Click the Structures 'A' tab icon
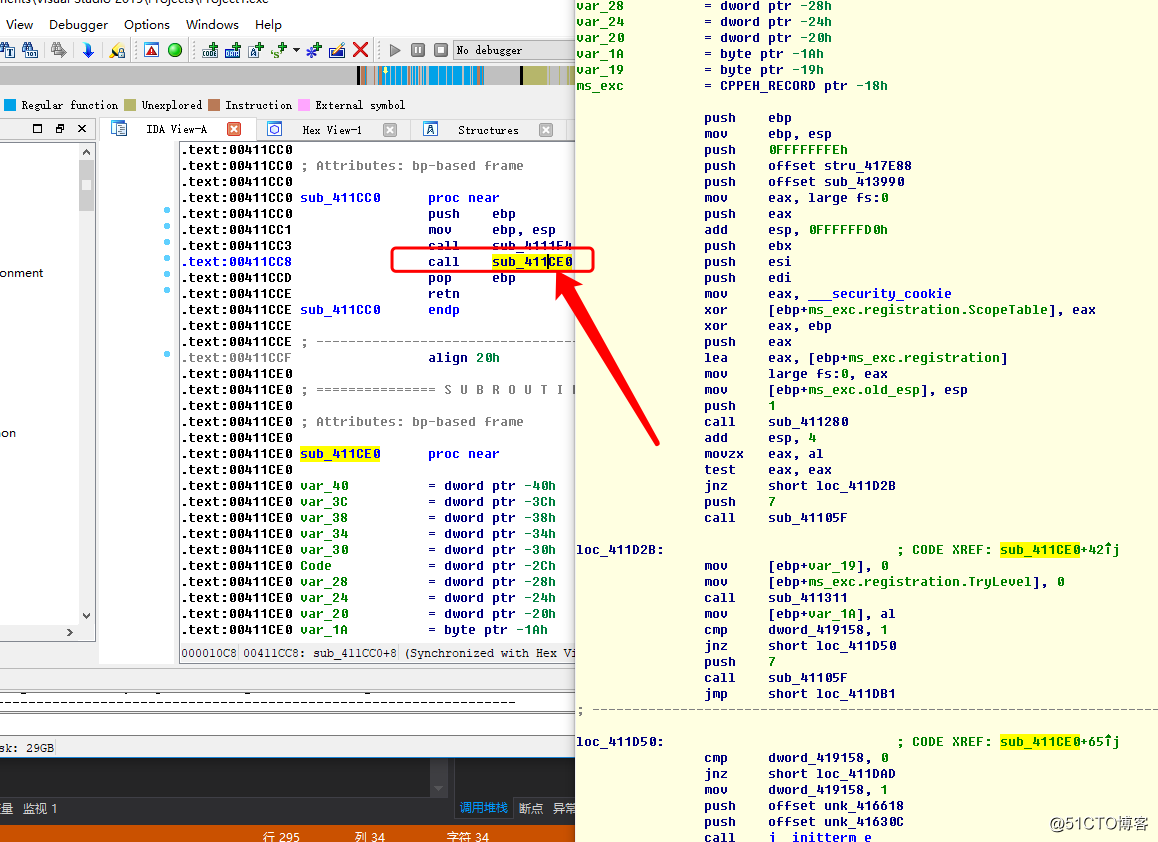The image size is (1158, 842). (431, 129)
